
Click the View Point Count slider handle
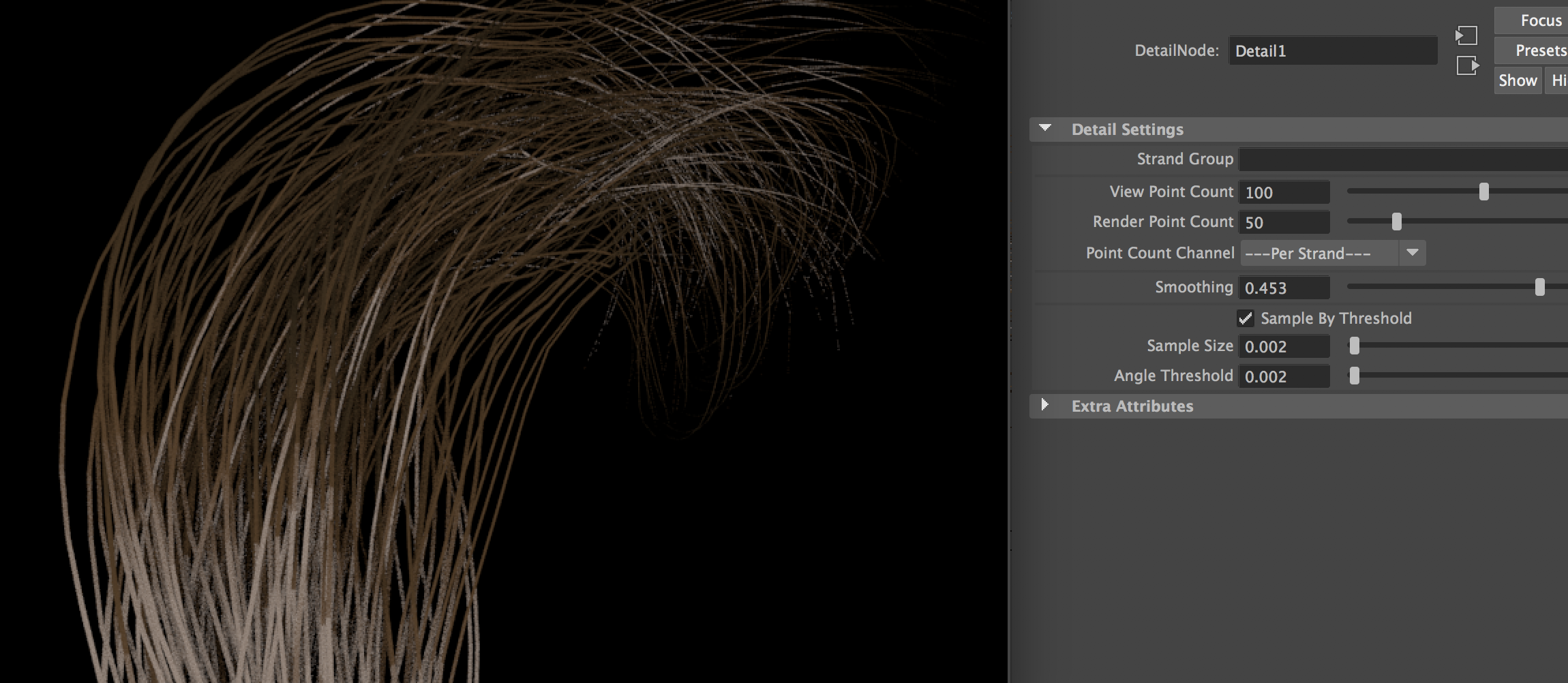(1483, 192)
